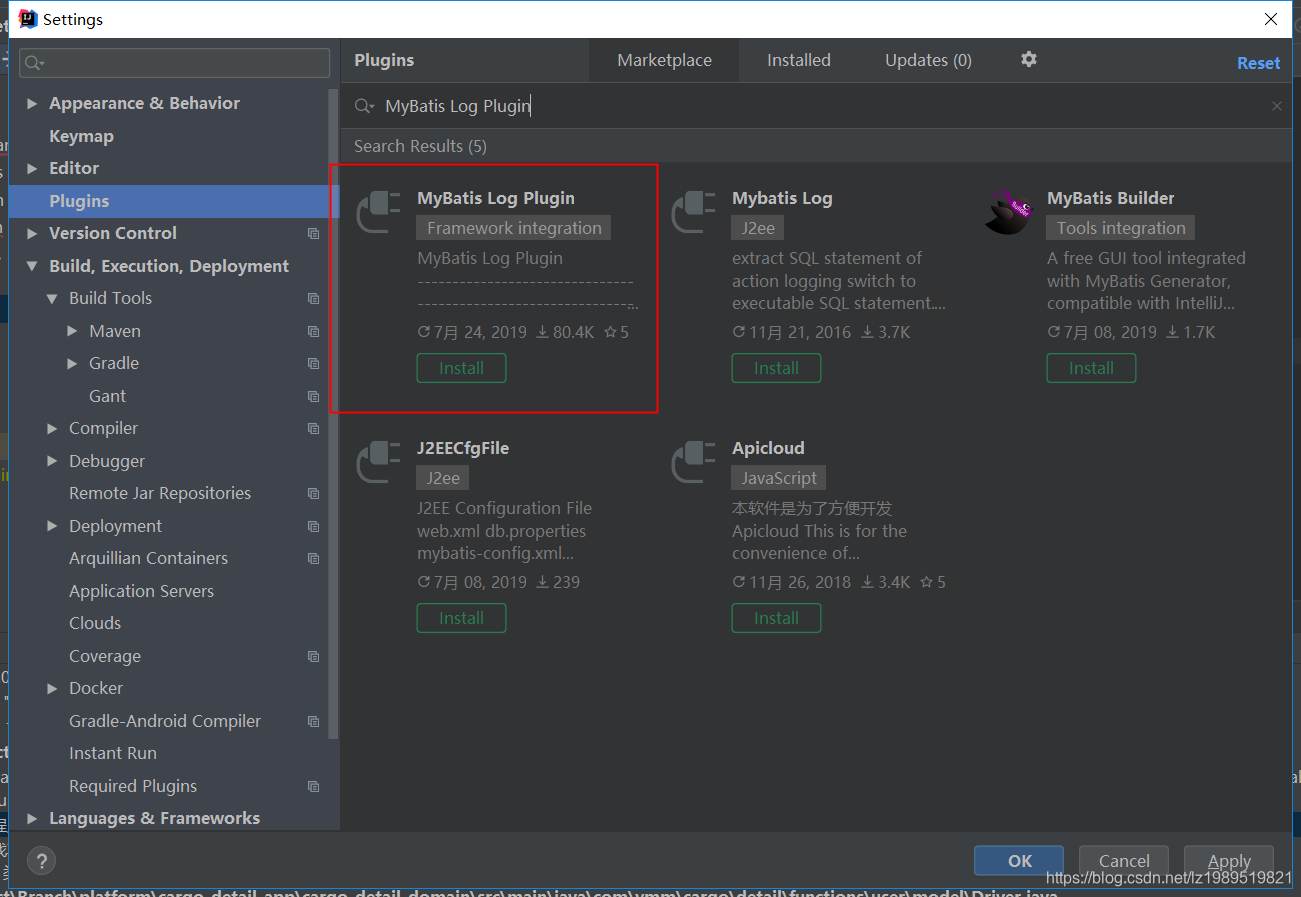Expand the Deployment node
The image size is (1301, 897).
(x=52, y=526)
